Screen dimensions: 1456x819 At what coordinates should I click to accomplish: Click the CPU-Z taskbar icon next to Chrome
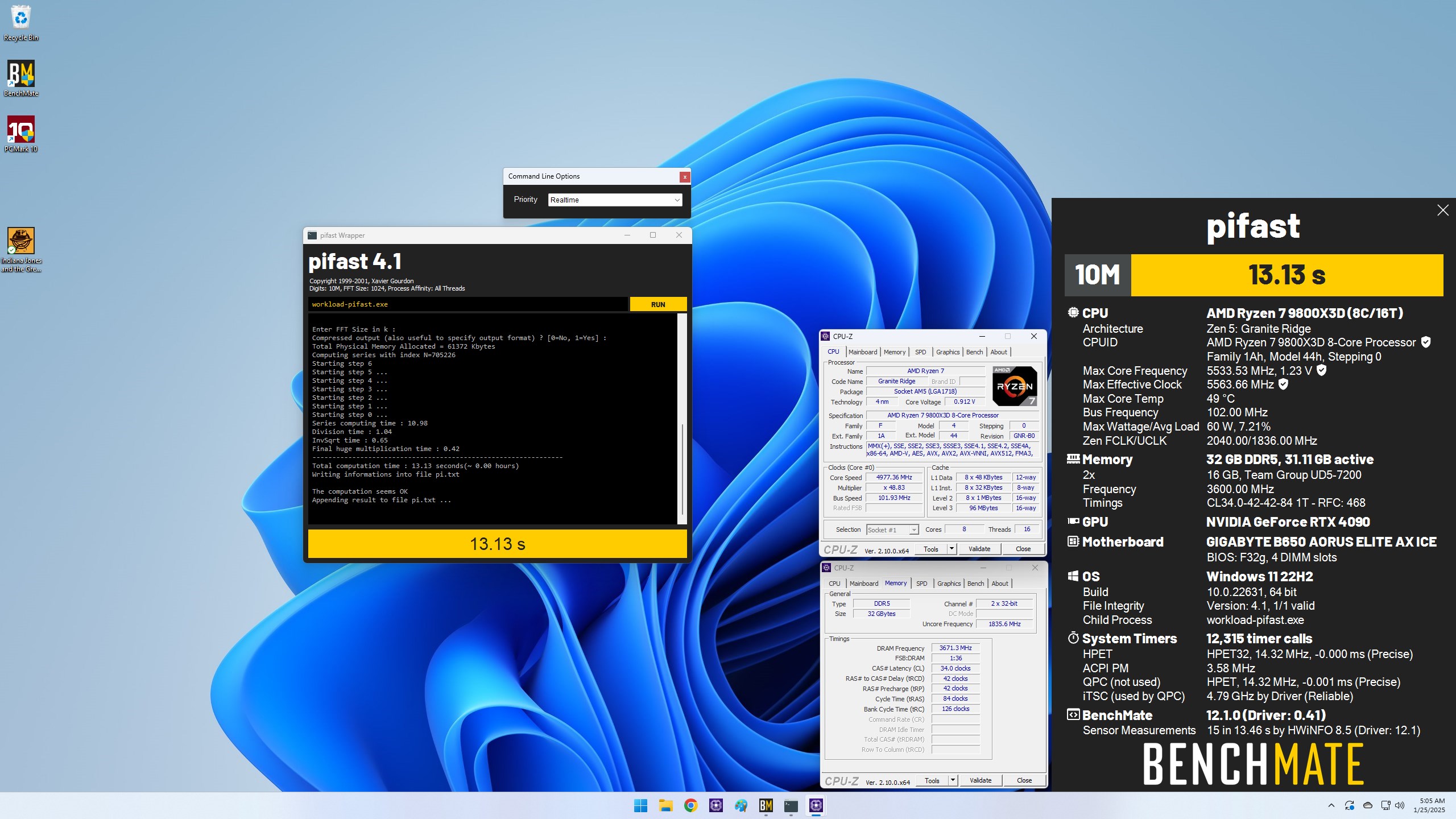tap(715, 805)
